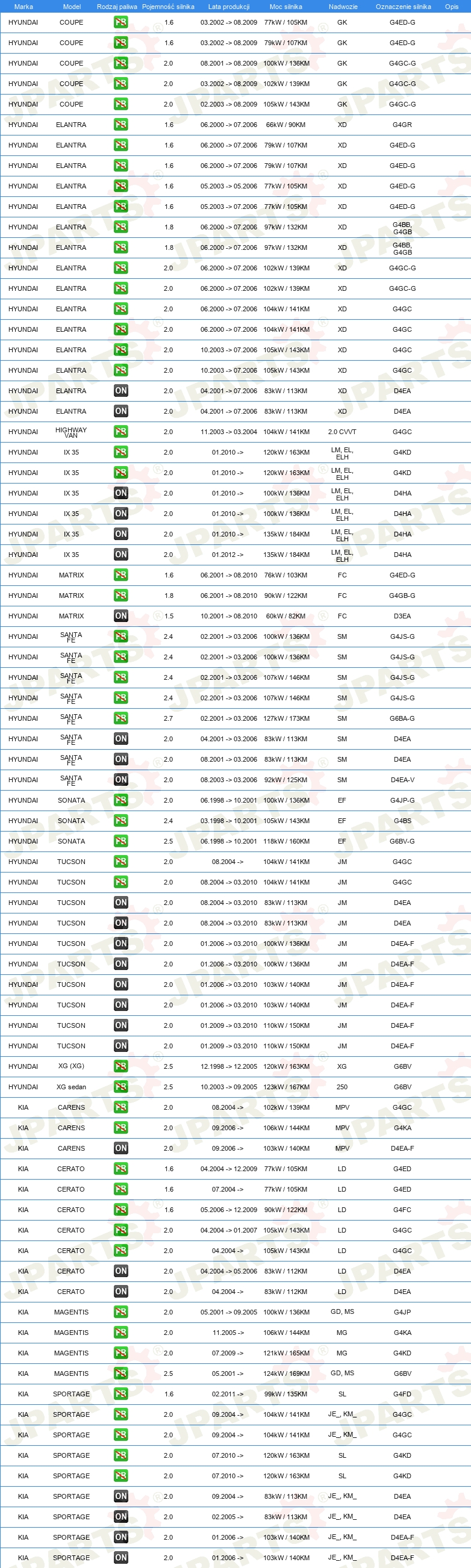Click petrol icon for SONATA 2.0 row
The height and width of the screenshot is (1568, 471).
(x=120, y=800)
